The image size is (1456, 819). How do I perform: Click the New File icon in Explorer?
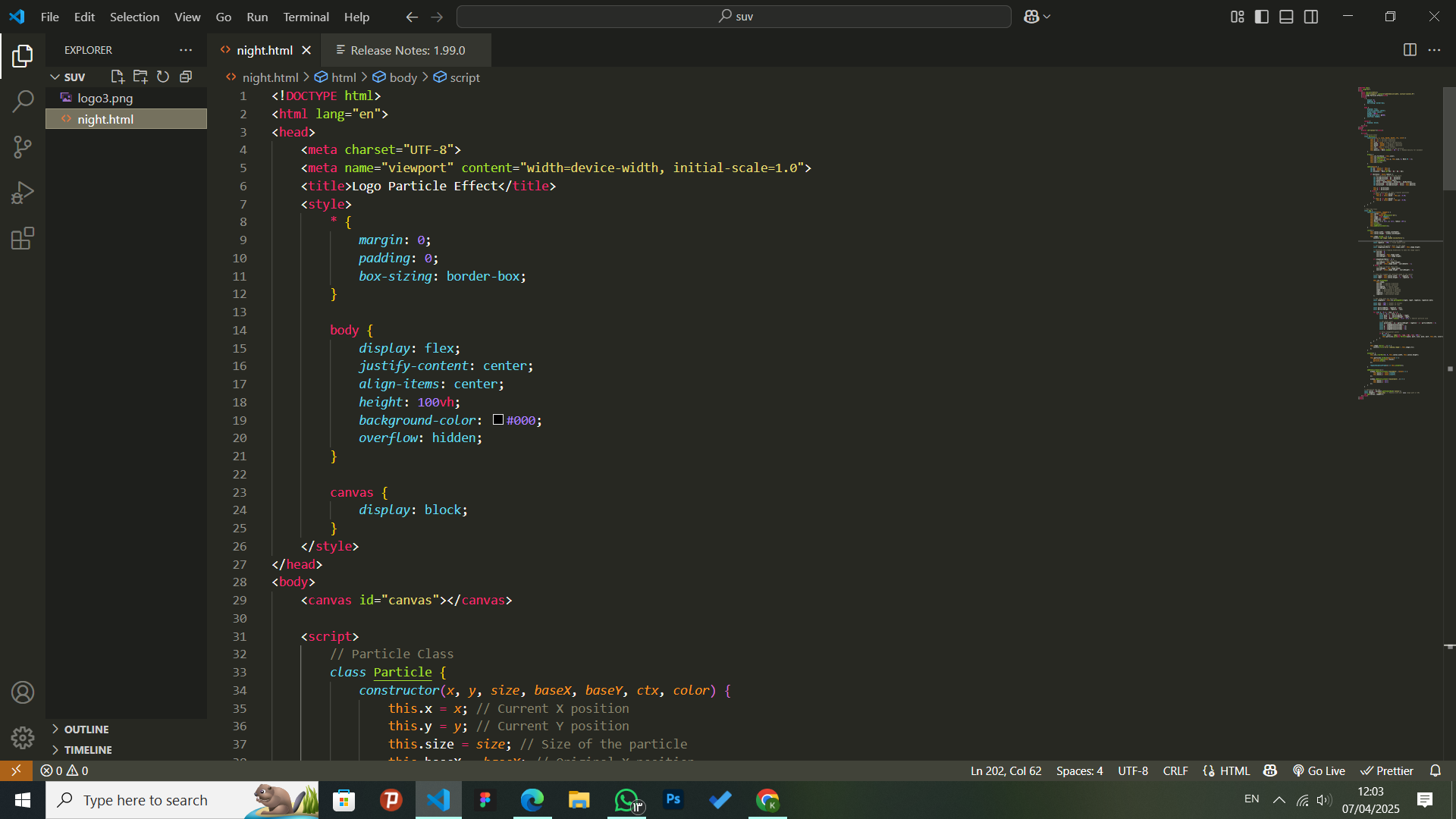coord(118,77)
